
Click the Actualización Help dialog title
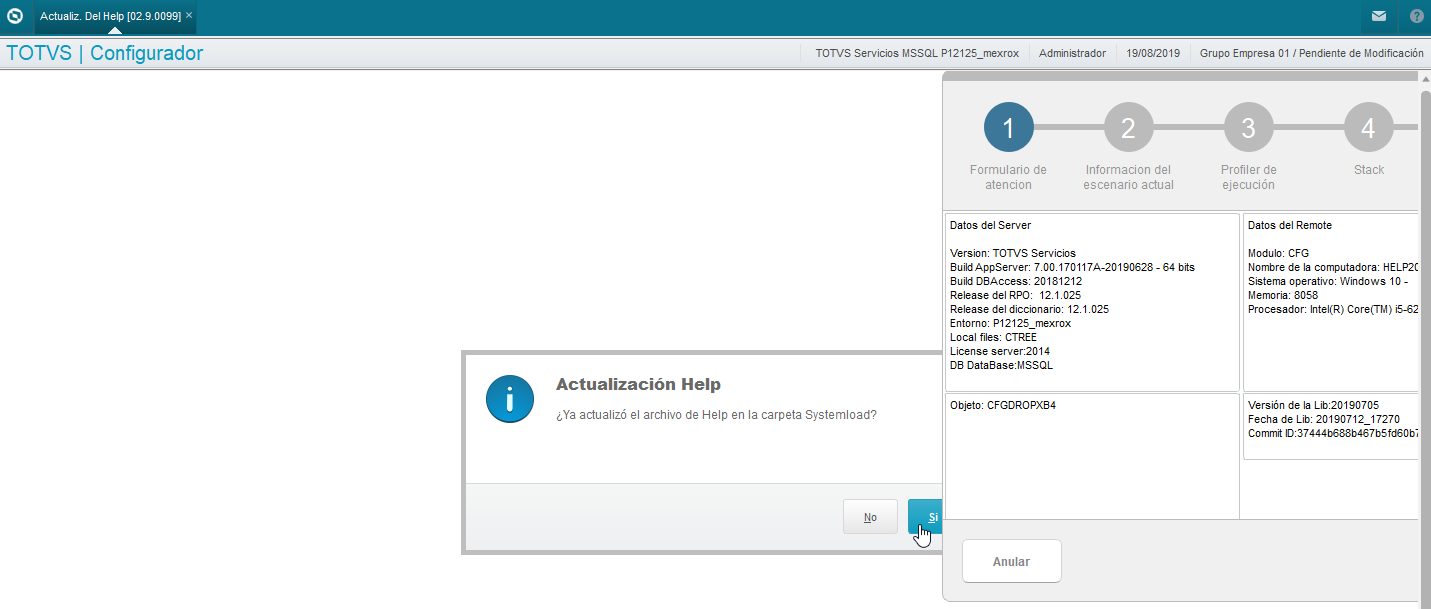[x=638, y=384]
